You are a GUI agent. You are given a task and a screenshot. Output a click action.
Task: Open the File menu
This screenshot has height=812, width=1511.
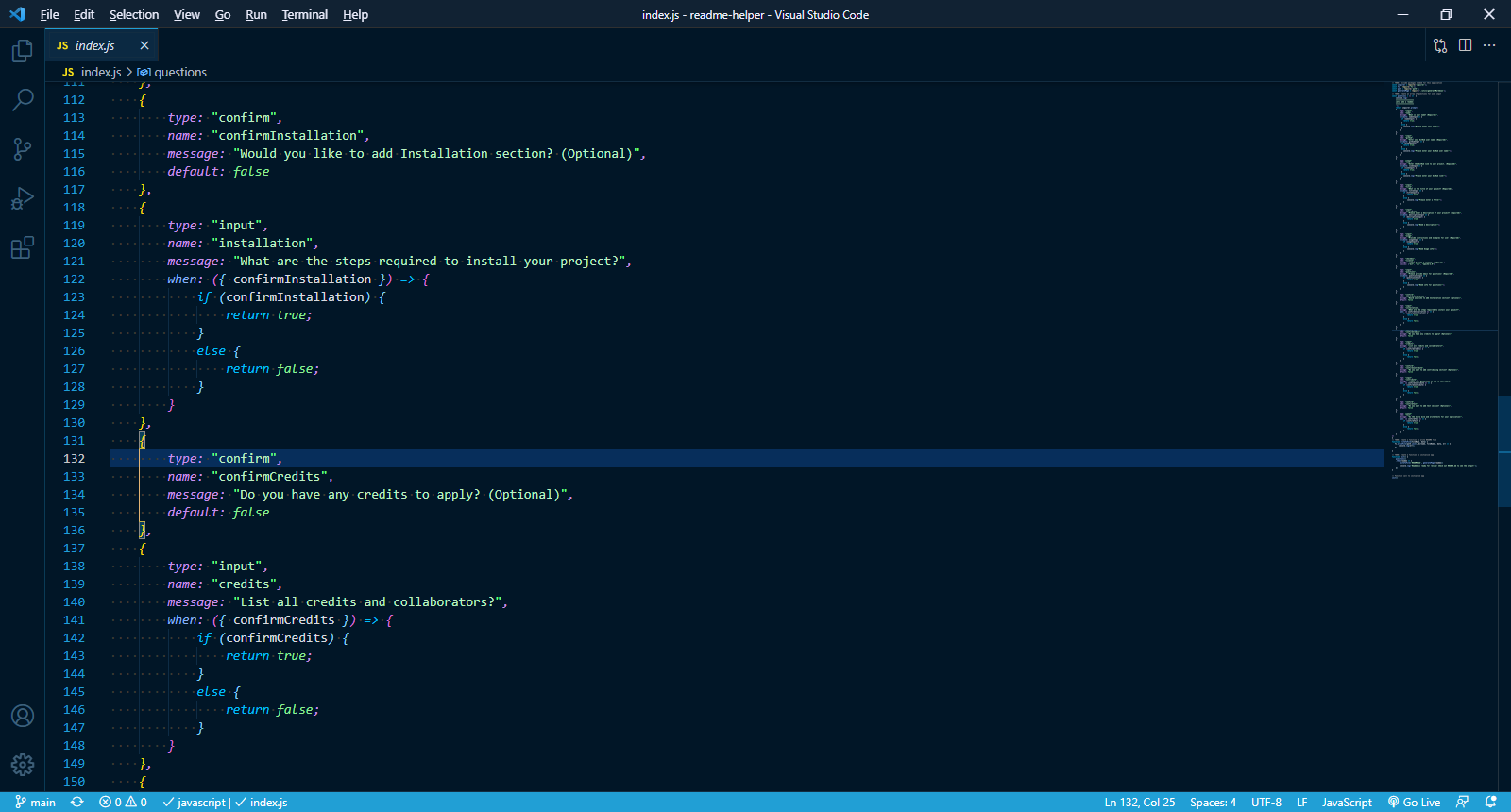point(50,14)
